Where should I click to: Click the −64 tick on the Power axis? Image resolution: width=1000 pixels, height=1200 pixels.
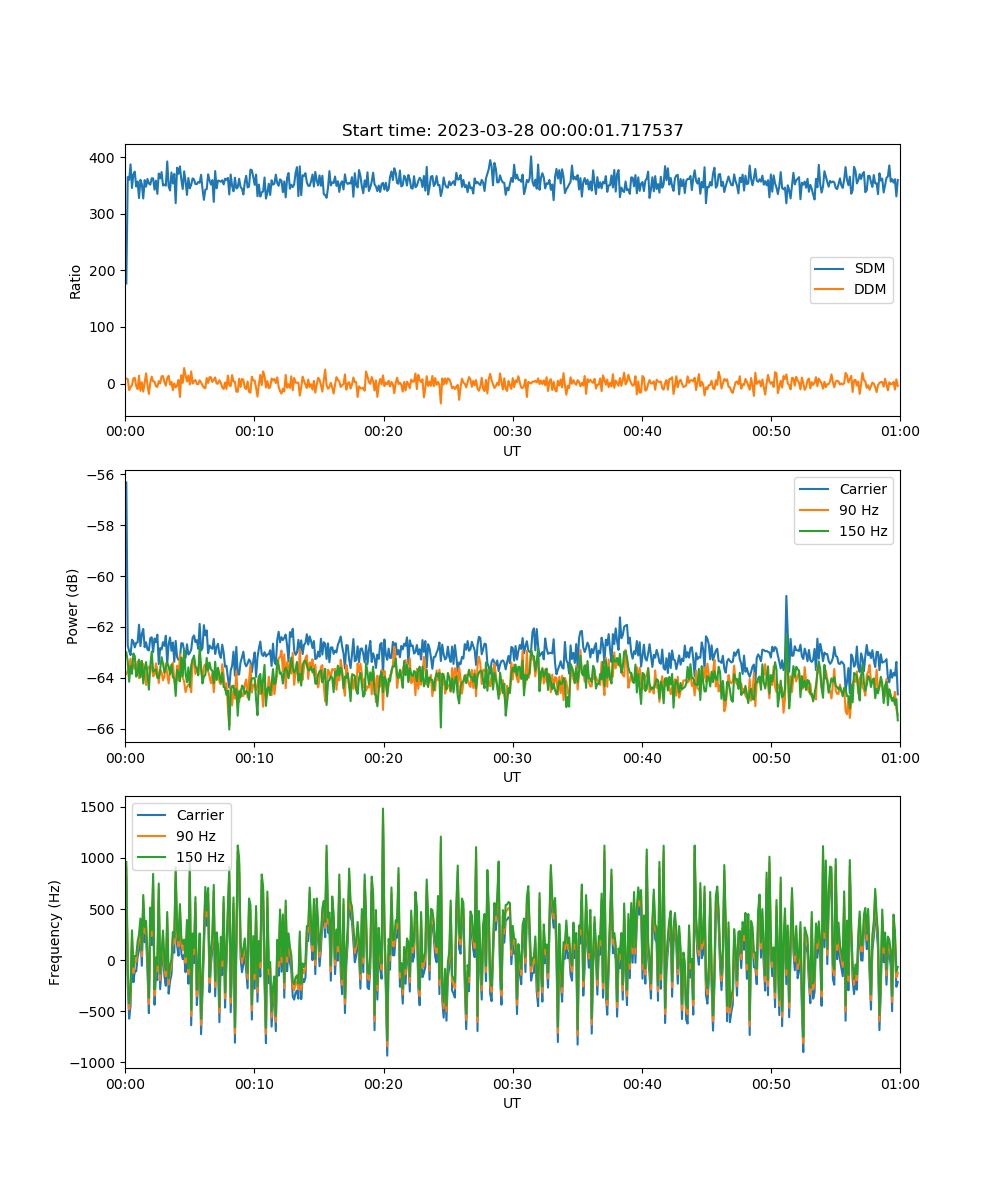tap(103, 679)
